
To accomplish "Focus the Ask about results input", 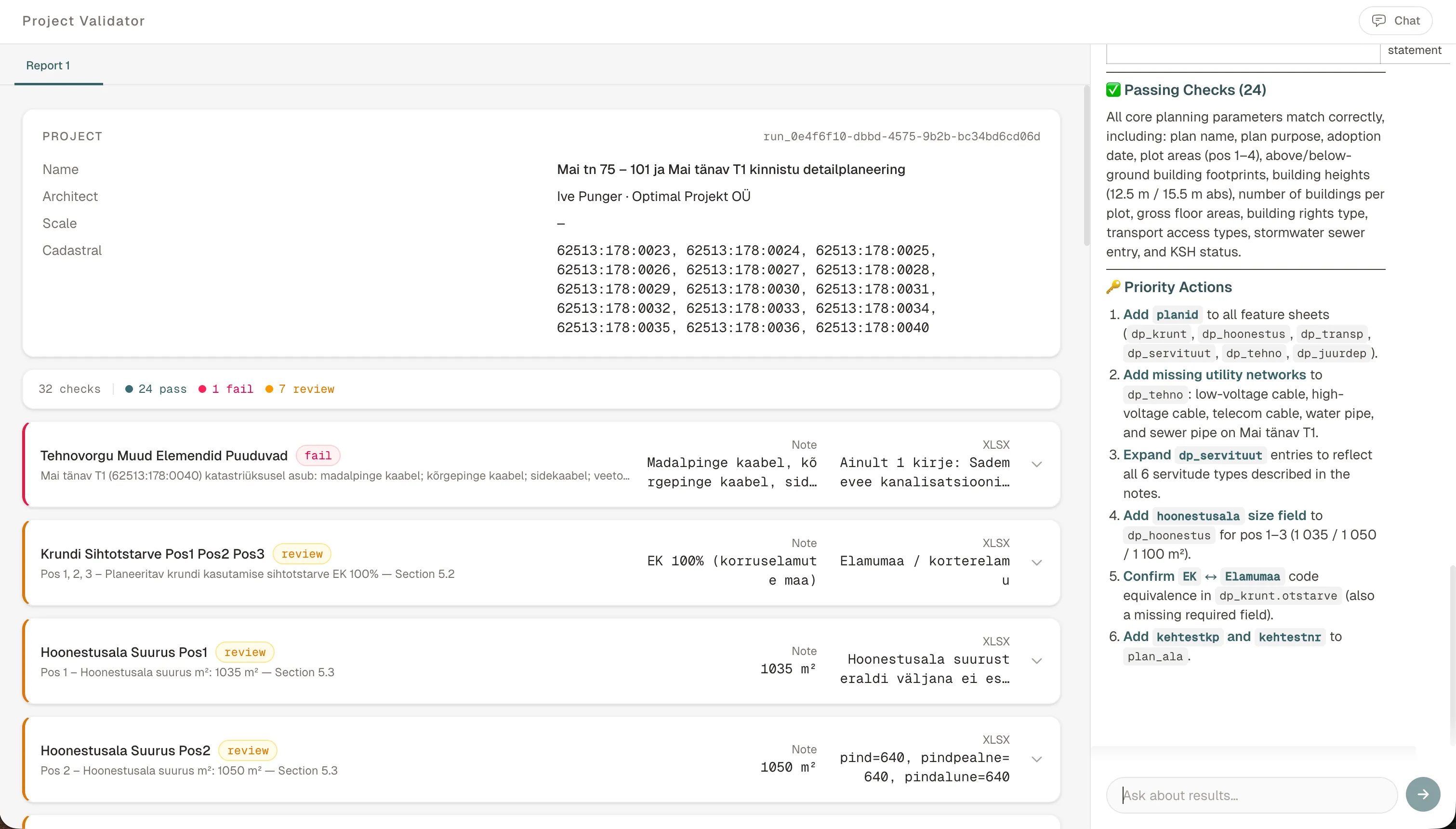I will 1252,795.
